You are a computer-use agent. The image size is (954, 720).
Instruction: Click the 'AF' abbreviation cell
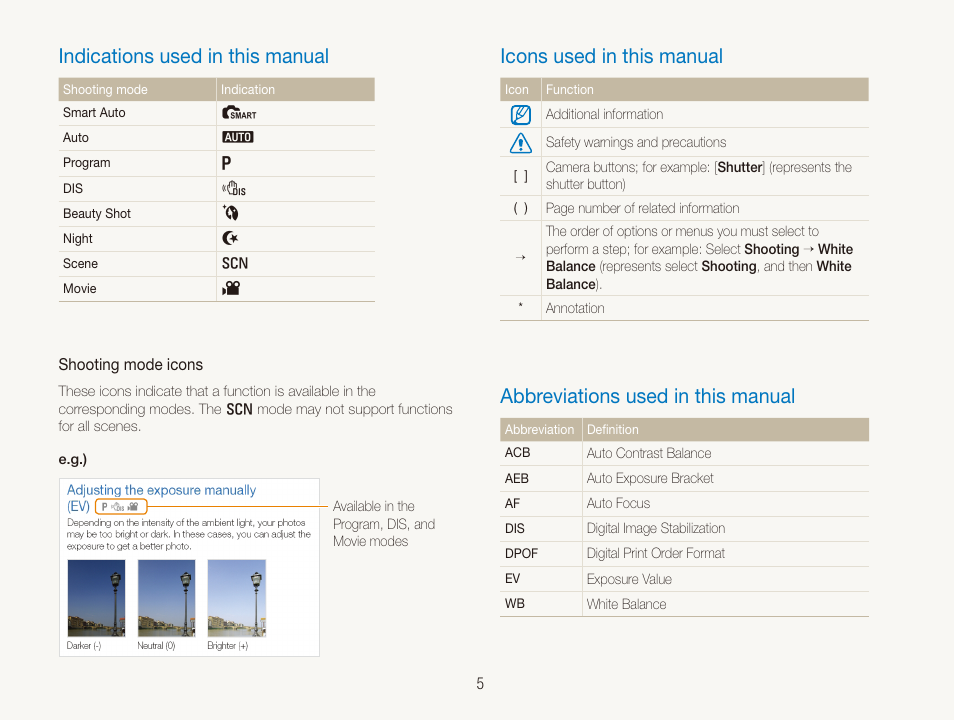(x=512, y=503)
